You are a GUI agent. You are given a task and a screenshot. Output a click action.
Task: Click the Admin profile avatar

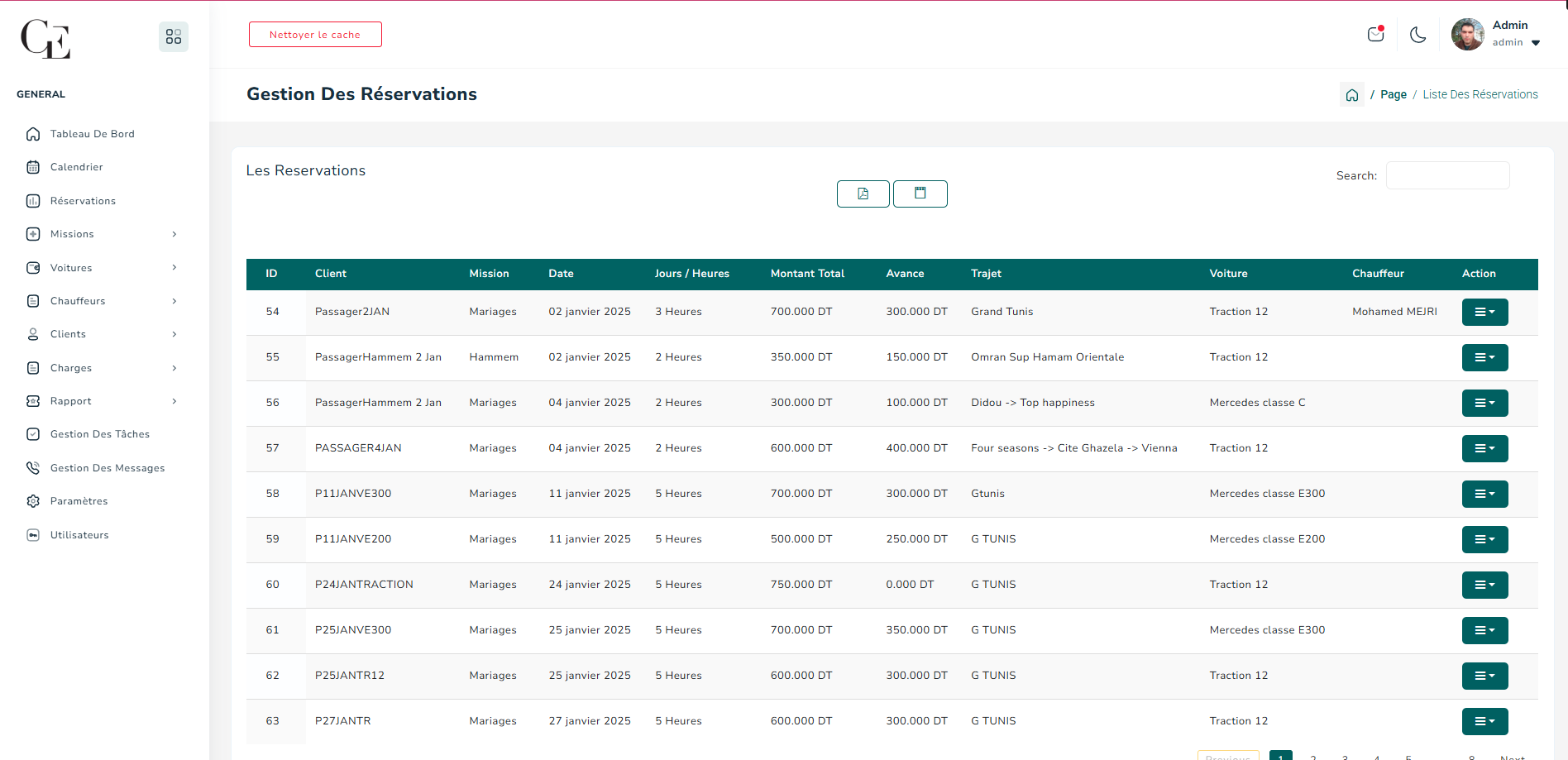click(1467, 35)
